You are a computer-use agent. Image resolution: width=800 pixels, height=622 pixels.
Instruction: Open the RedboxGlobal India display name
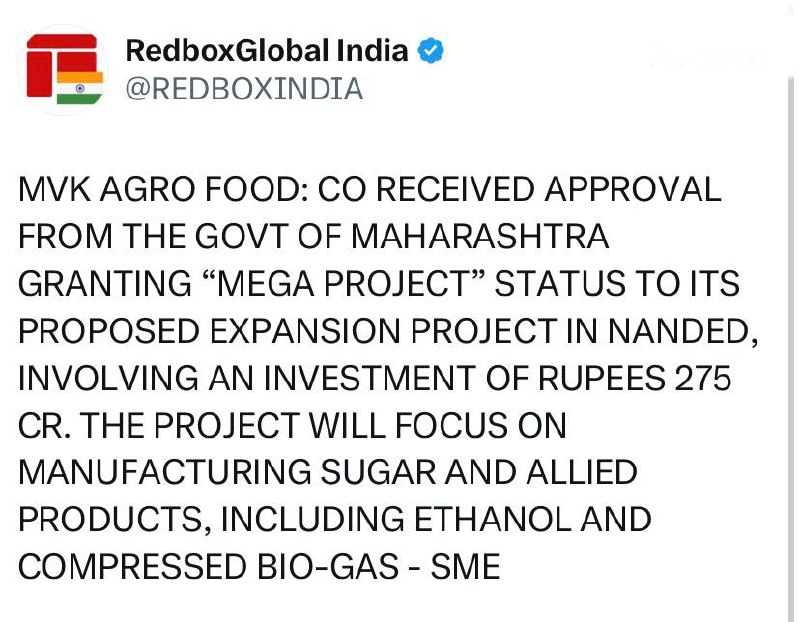point(267,51)
